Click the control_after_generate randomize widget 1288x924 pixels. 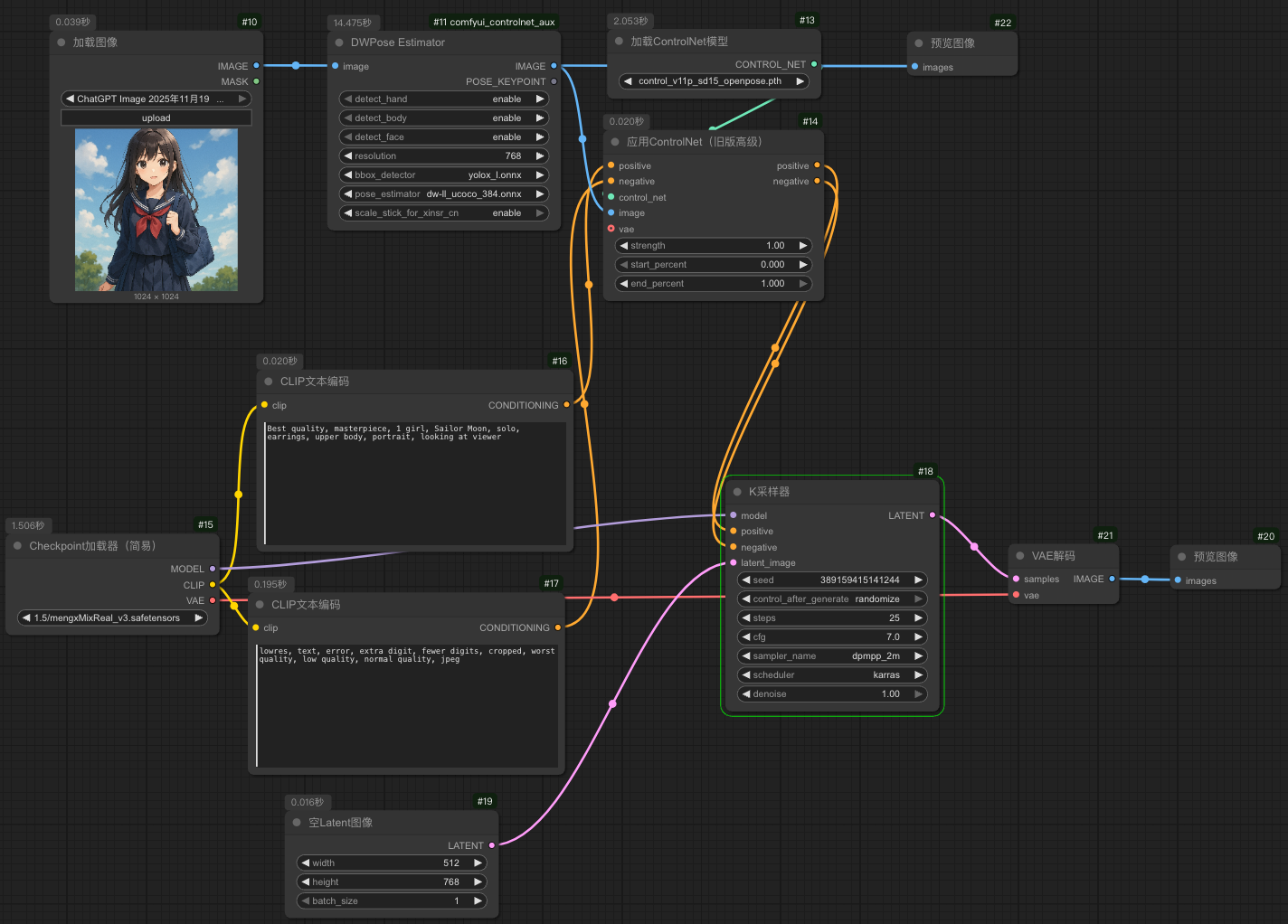pos(830,599)
